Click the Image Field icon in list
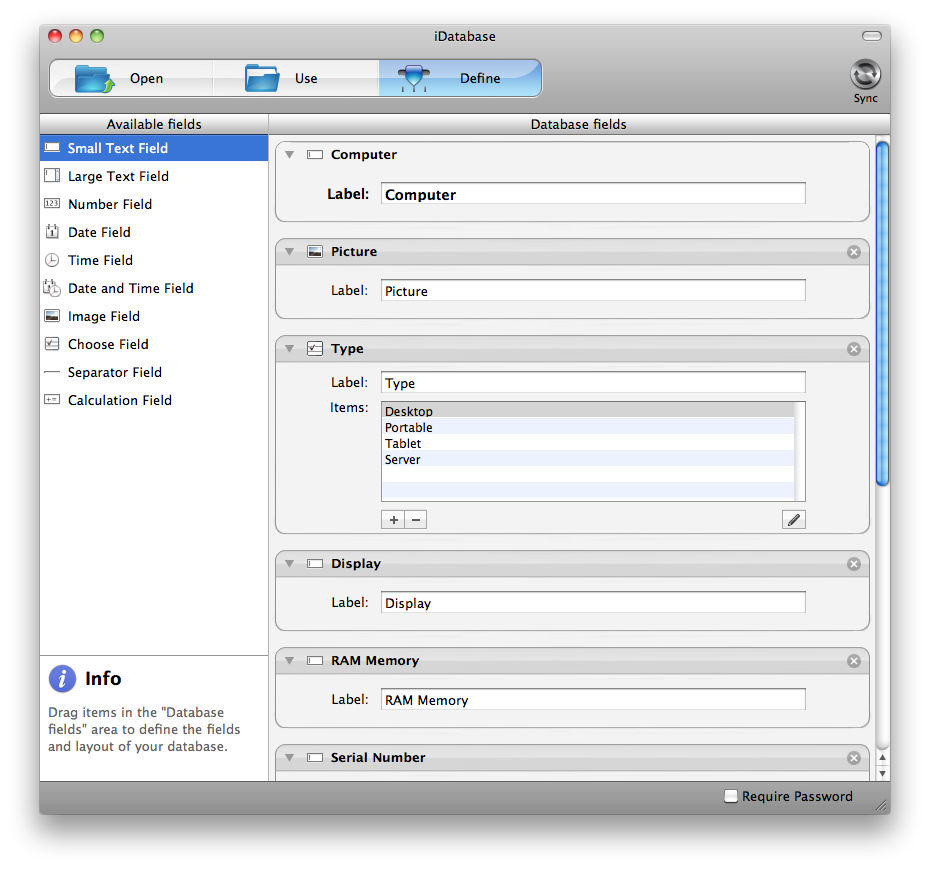This screenshot has height=869, width=930. pos(52,316)
